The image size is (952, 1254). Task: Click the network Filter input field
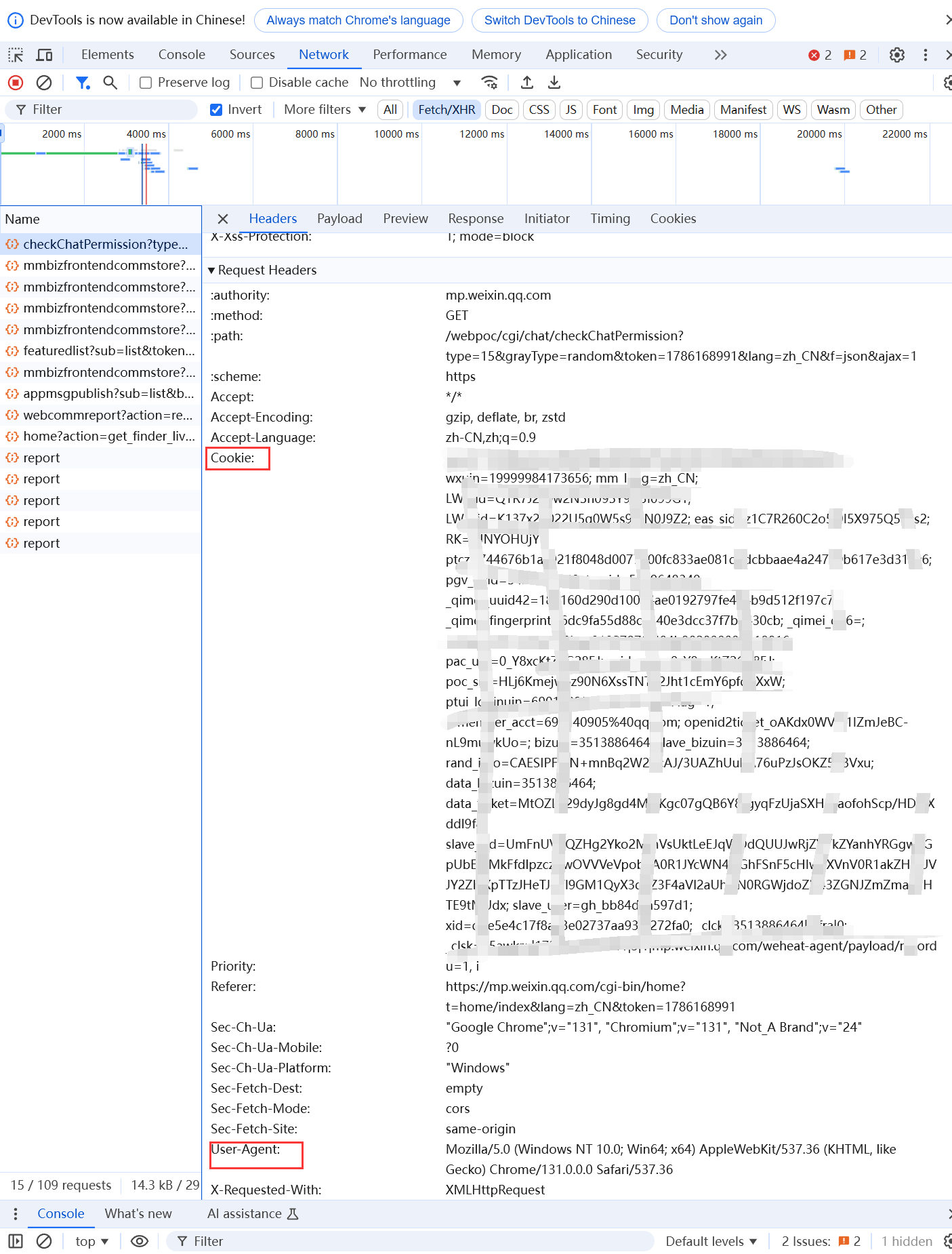[x=102, y=110]
